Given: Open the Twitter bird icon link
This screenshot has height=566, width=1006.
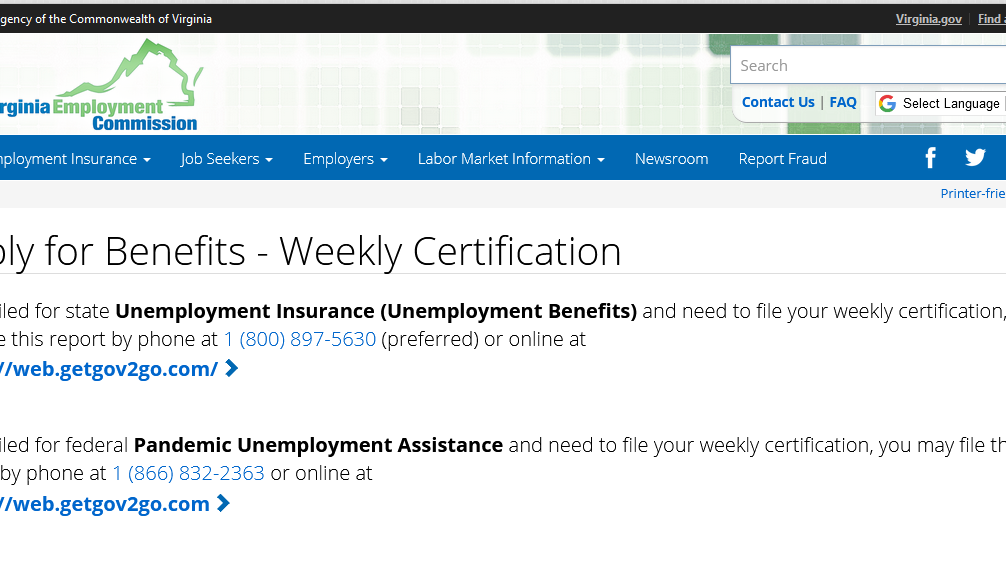Looking at the screenshot, I should click(975, 157).
